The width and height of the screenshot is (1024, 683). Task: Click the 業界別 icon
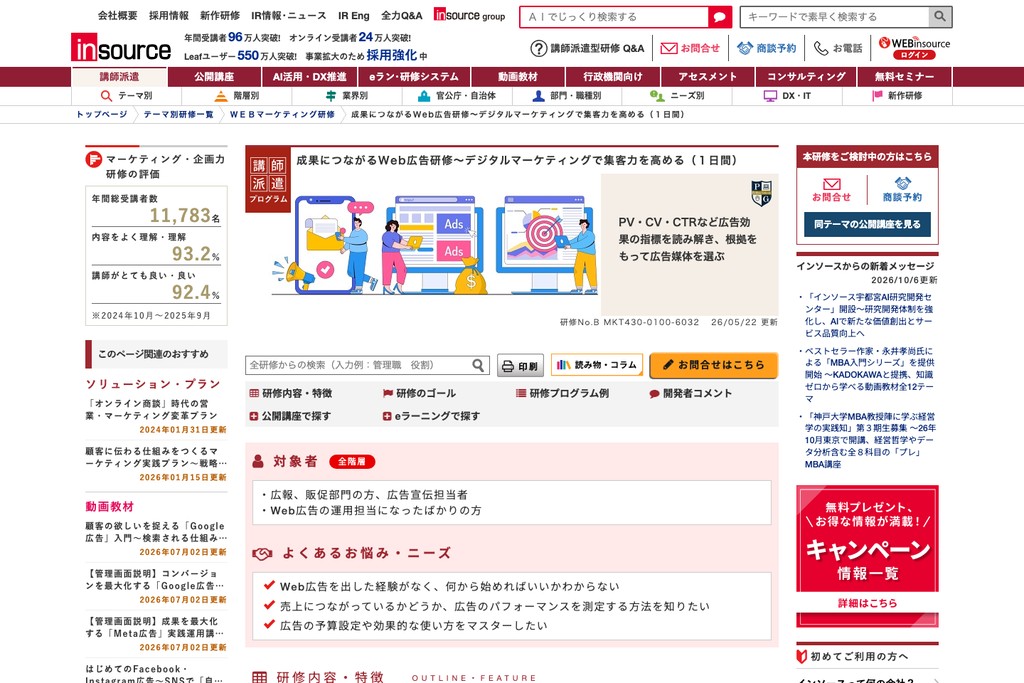click(330, 96)
